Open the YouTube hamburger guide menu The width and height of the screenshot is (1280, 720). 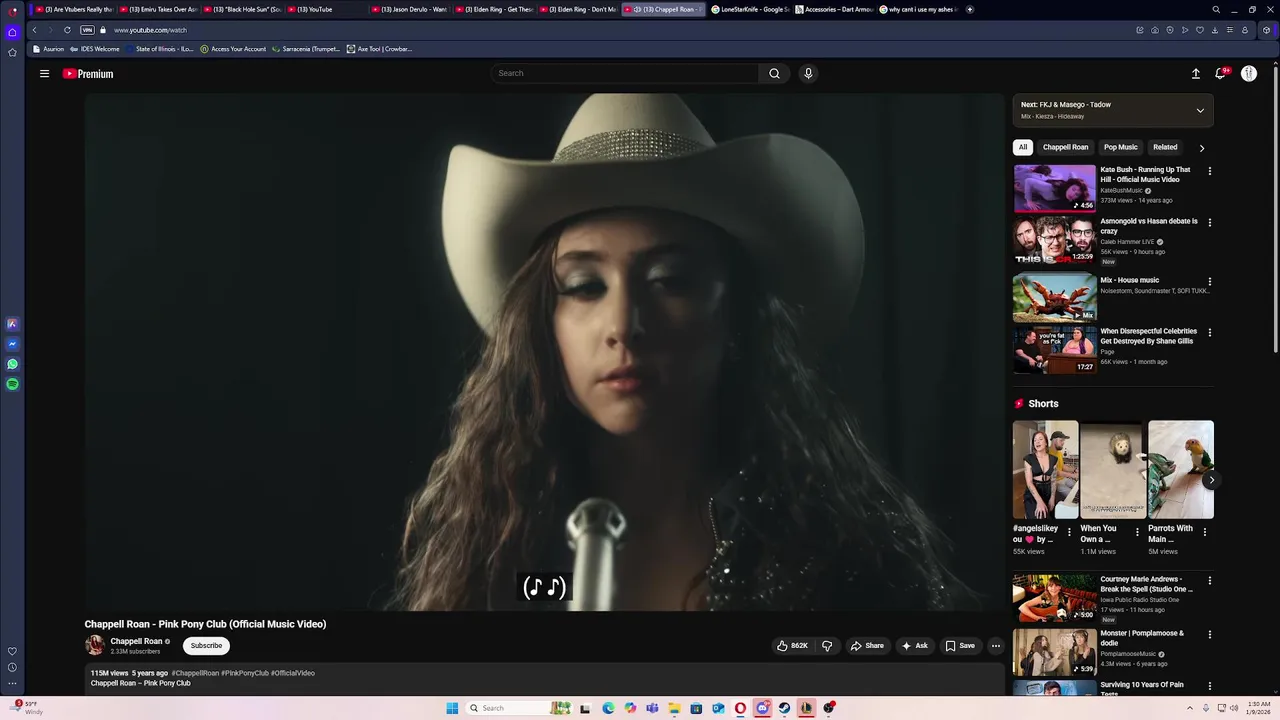click(x=44, y=73)
